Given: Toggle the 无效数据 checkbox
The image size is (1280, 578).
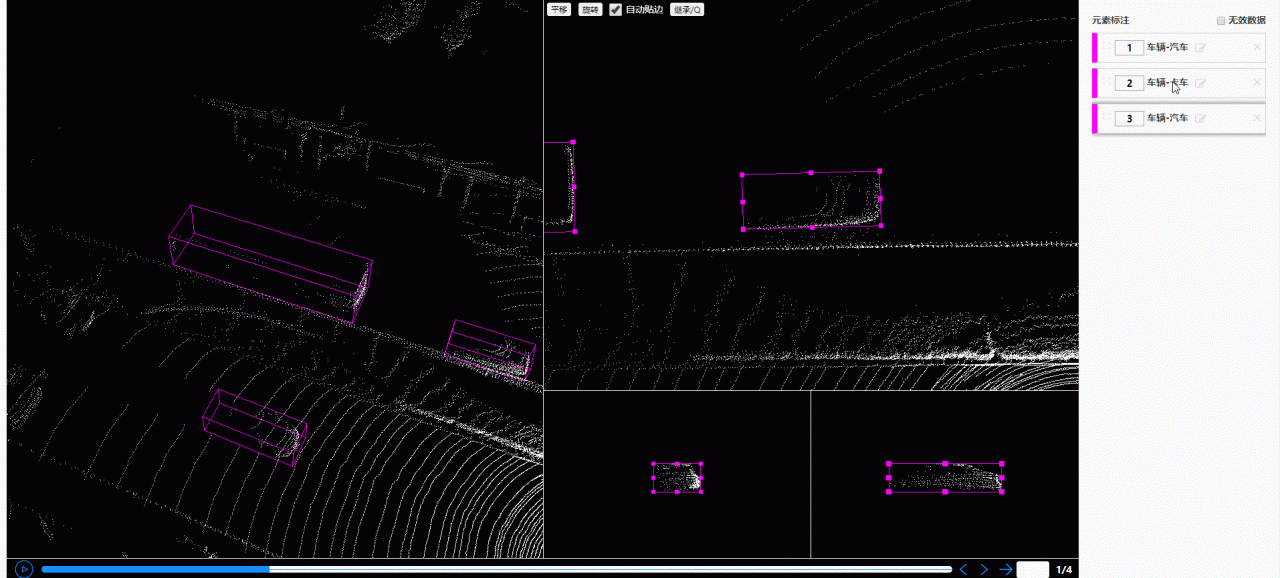Looking at the screenshot, I should [x=1221, y=20].
